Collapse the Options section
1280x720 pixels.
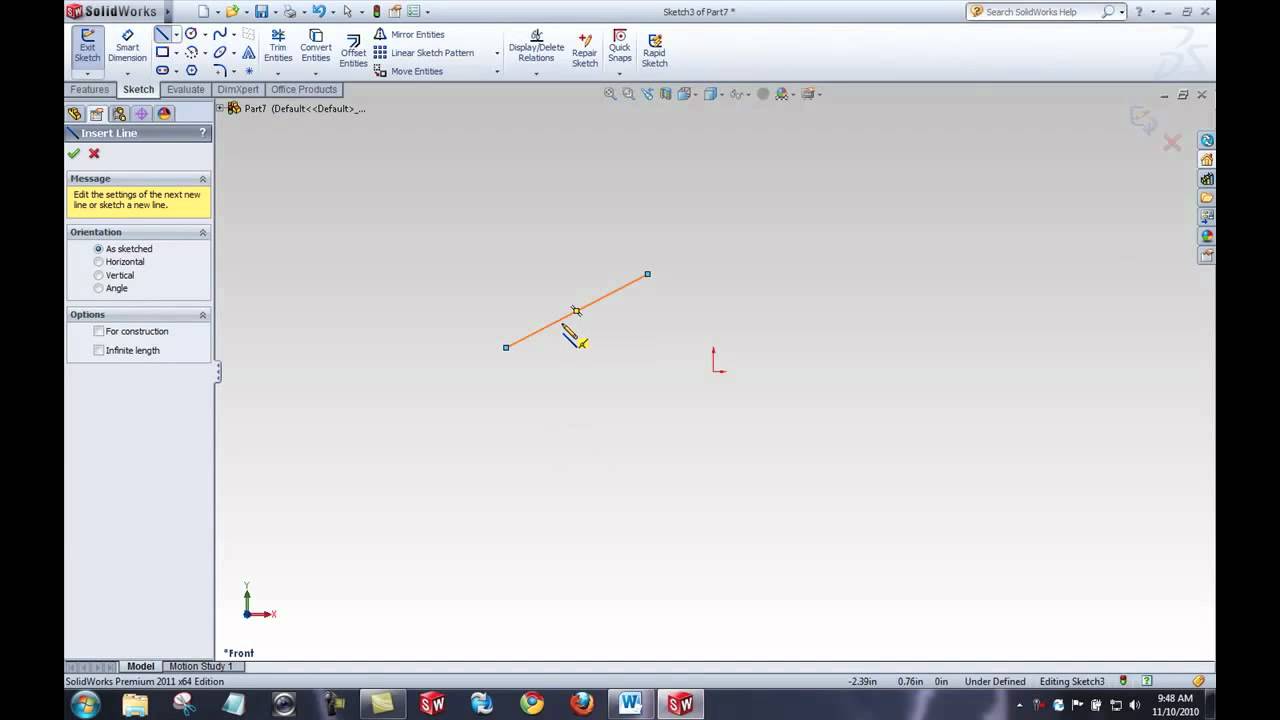point(203,315)
